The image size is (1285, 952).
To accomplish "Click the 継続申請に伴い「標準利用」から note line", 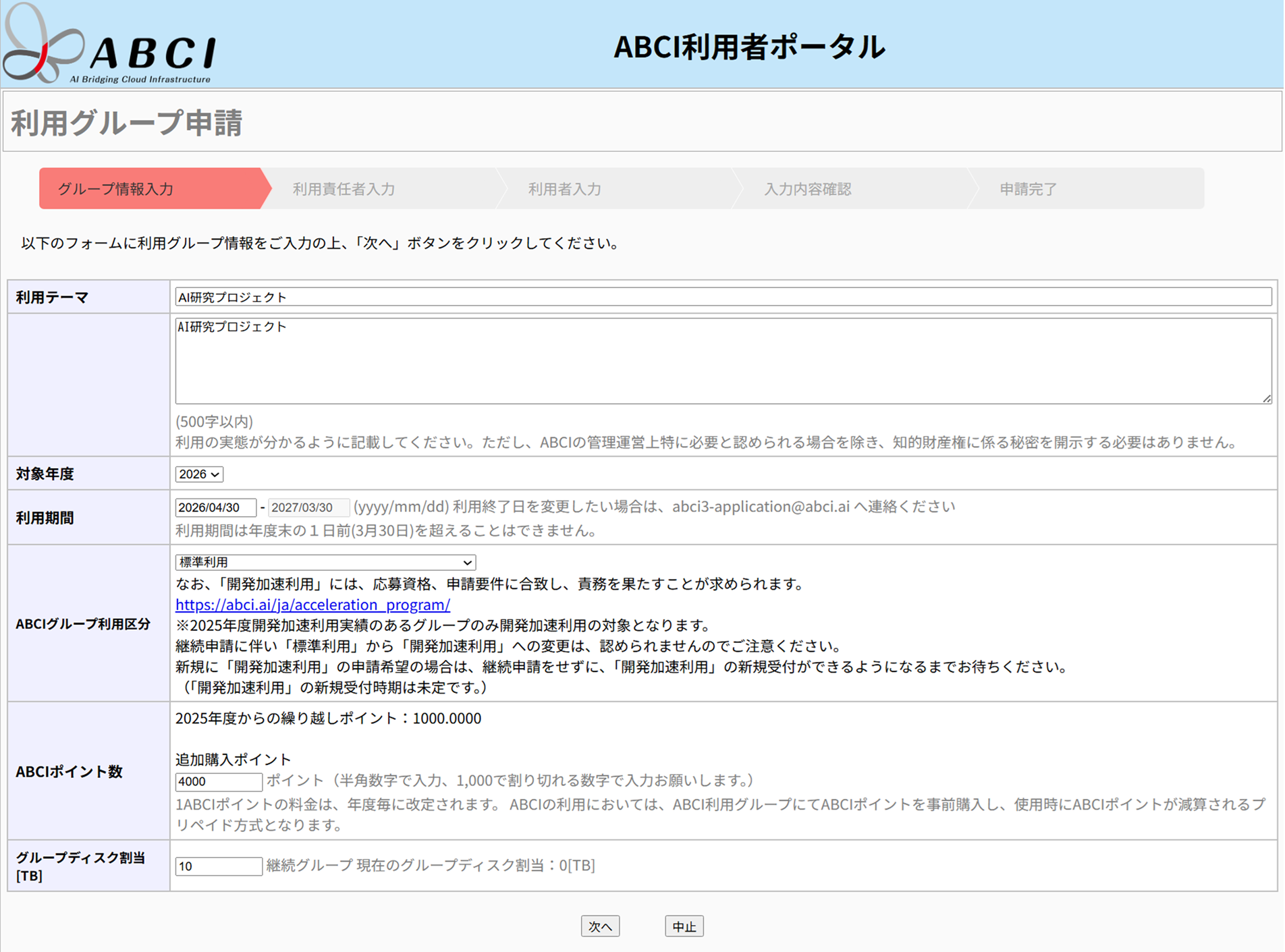I will pos(509,646).
